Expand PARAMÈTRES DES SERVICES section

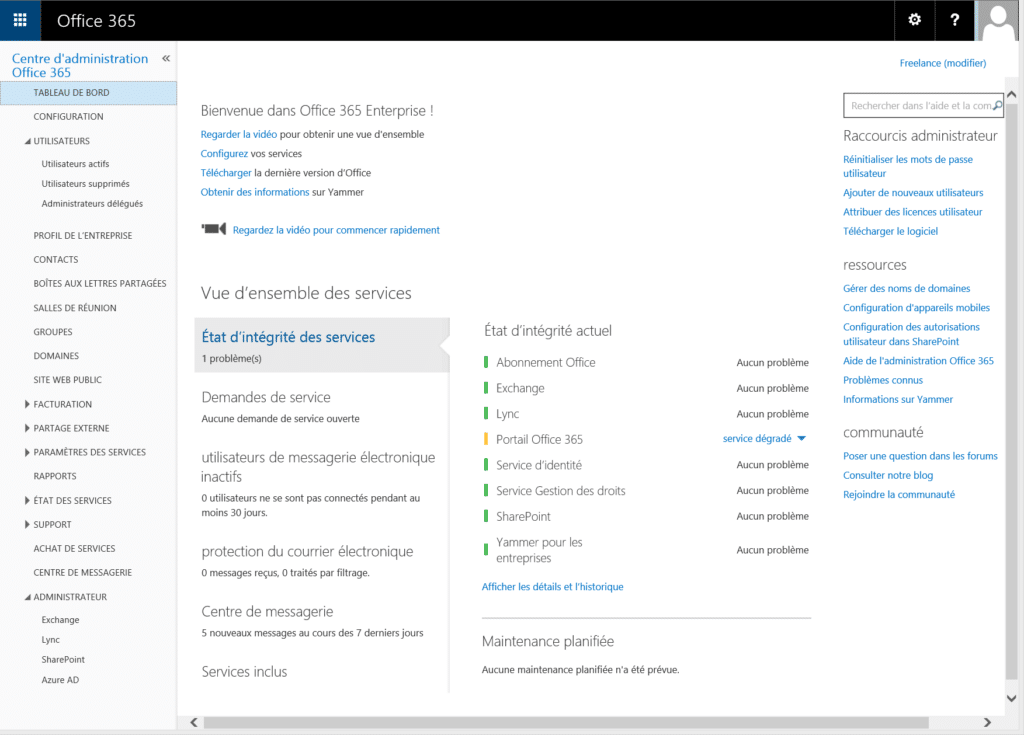click(27, 453)
